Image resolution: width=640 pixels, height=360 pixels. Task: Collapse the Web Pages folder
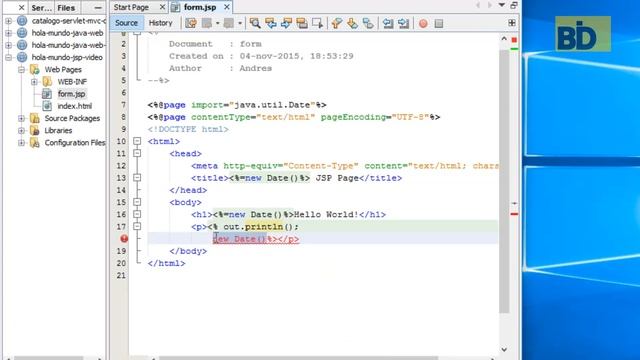pyautogui.click(x=21, y=70)
